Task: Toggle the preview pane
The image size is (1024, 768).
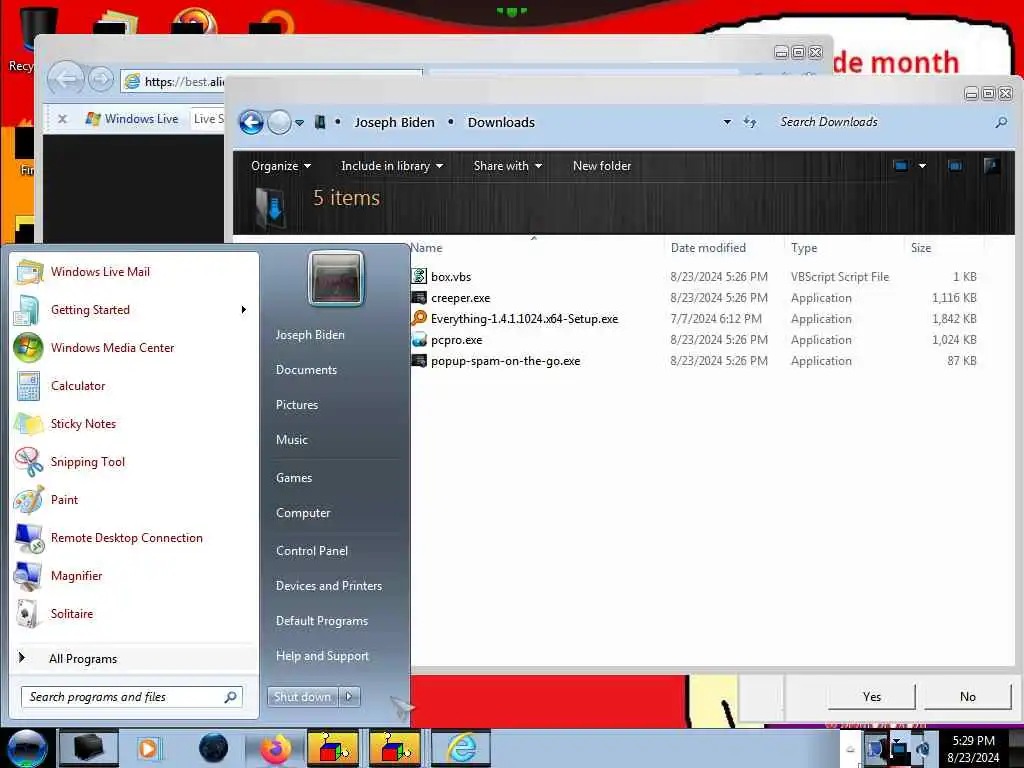Action: [x=955, y=166]
